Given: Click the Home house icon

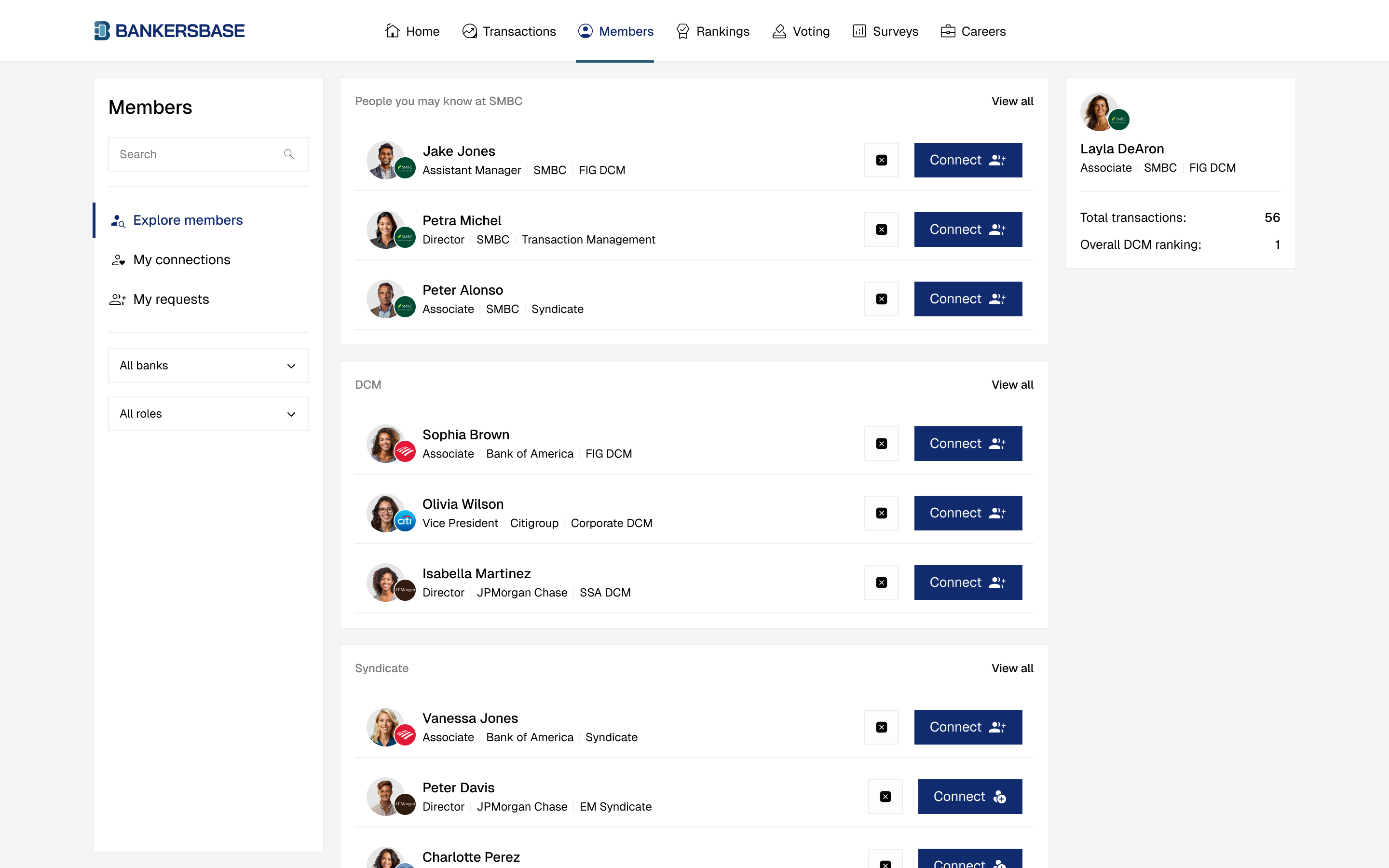Looking at the screenshot, I should pyautogui.click(x=393, y=31).
